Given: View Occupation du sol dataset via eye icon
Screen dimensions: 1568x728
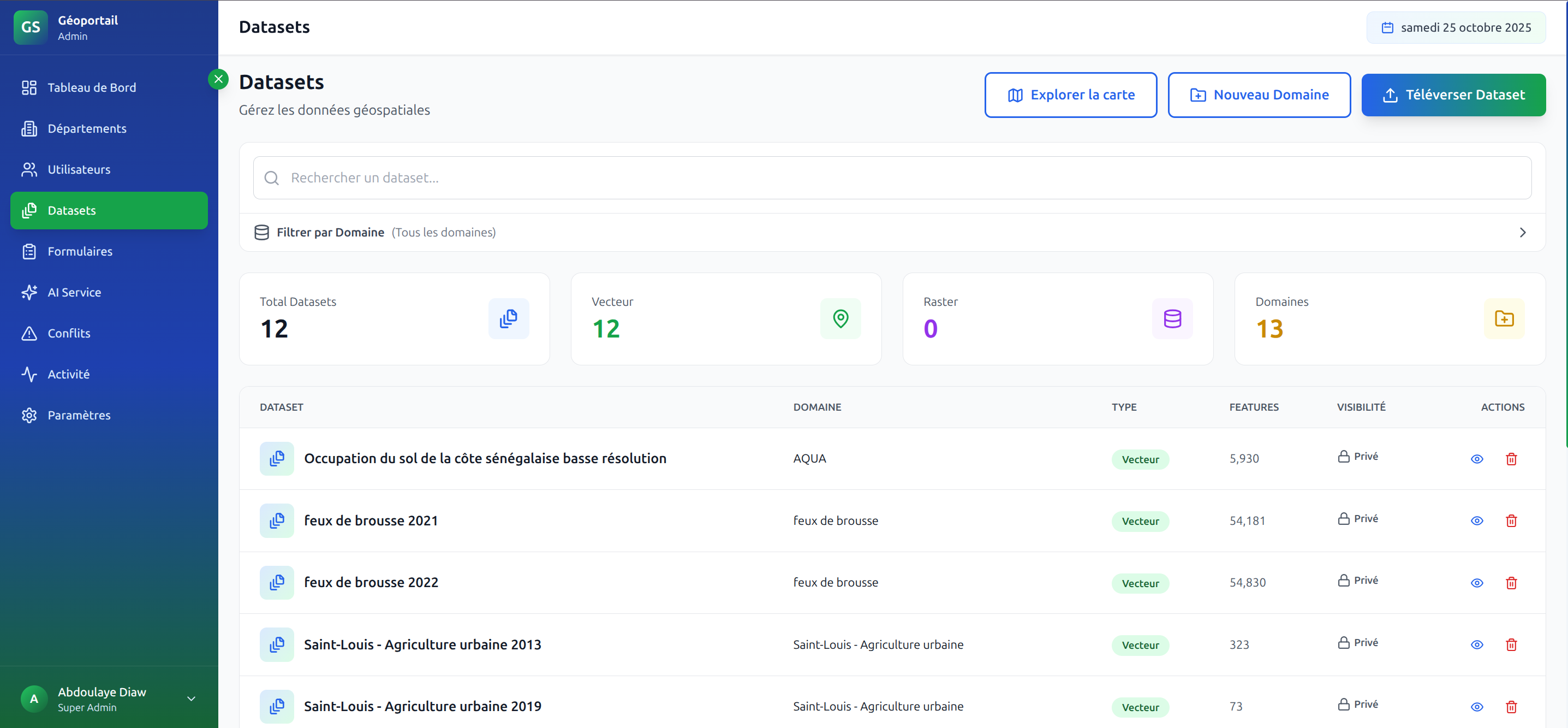Looking at the screenshot, I should 1477,459.
